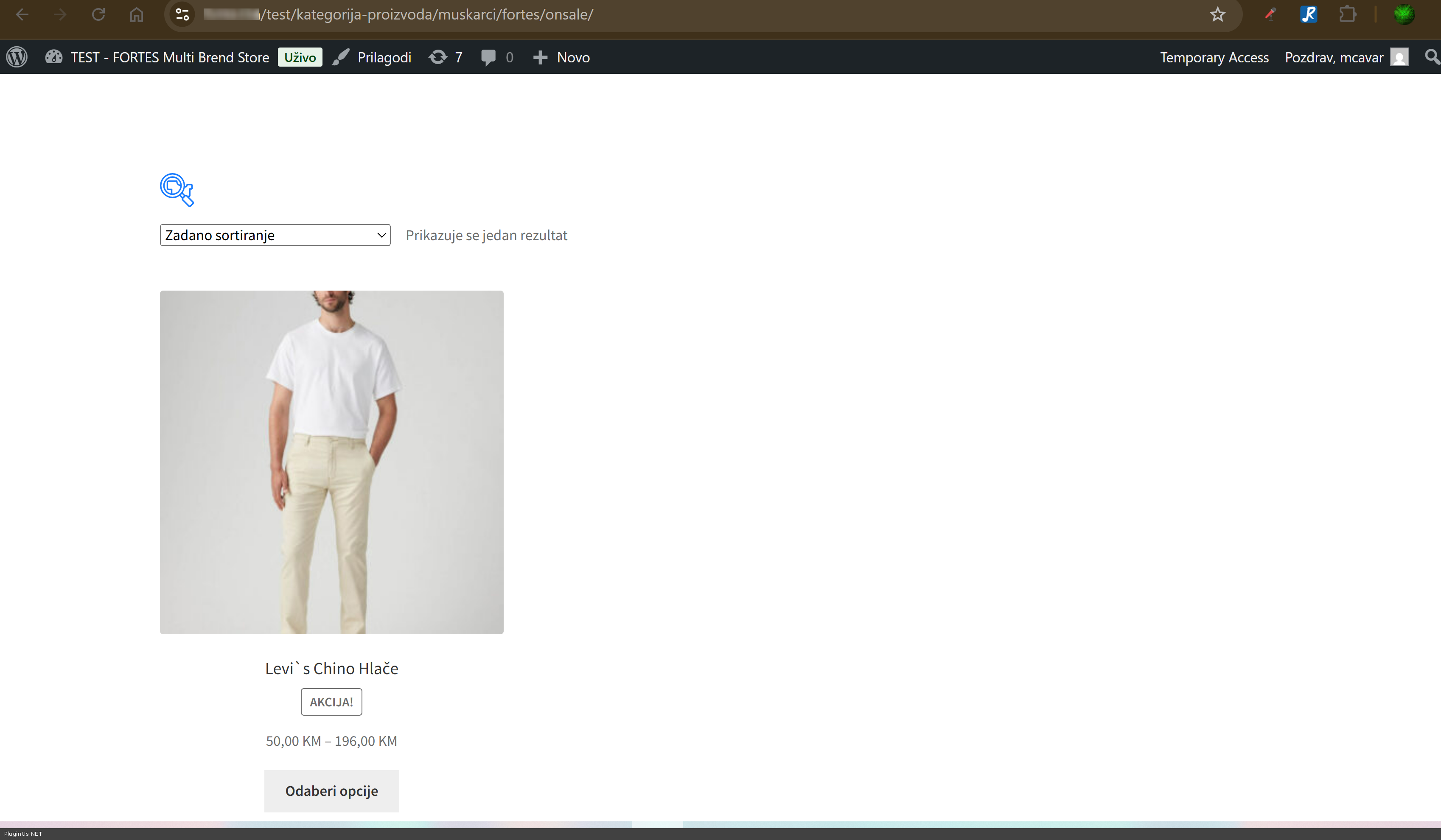Bookmark this page with the star icon

pos(1217,14)
